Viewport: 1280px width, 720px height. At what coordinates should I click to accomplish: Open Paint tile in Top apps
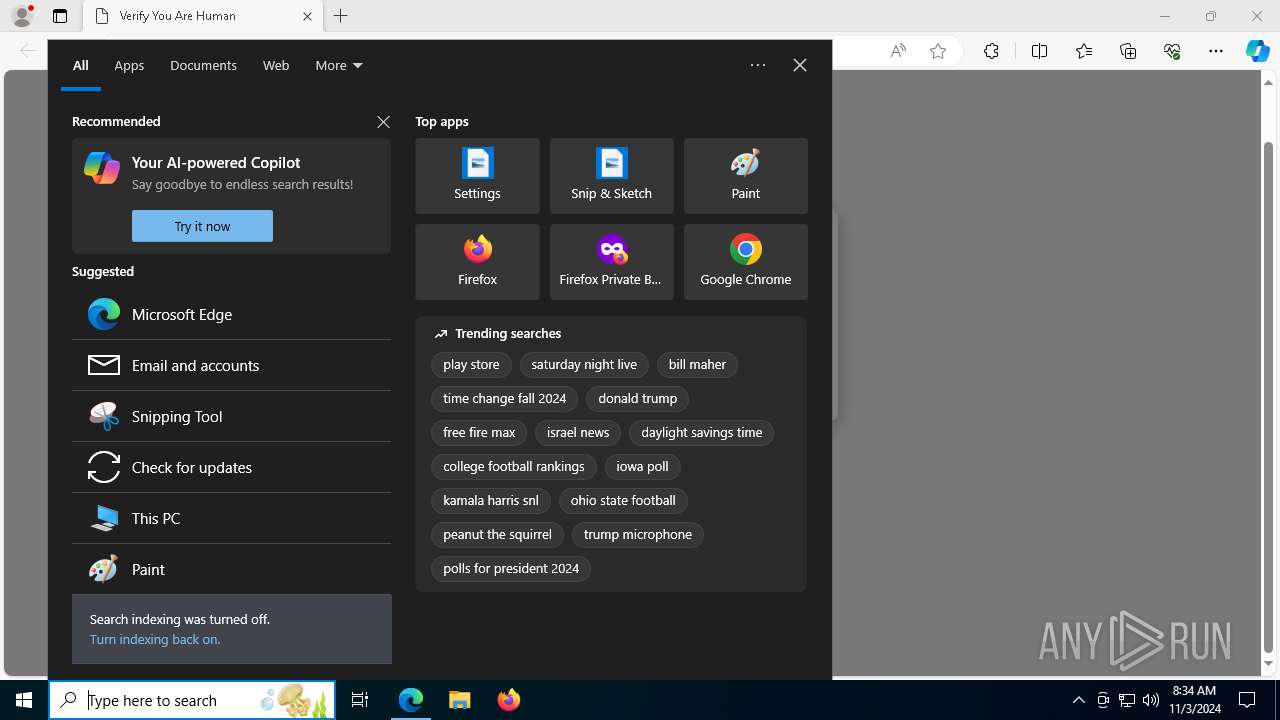pos(745,176)
